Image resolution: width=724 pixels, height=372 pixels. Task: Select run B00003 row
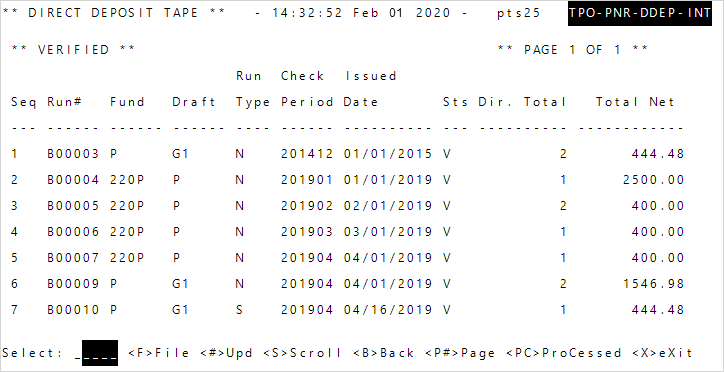coord(347,154)
